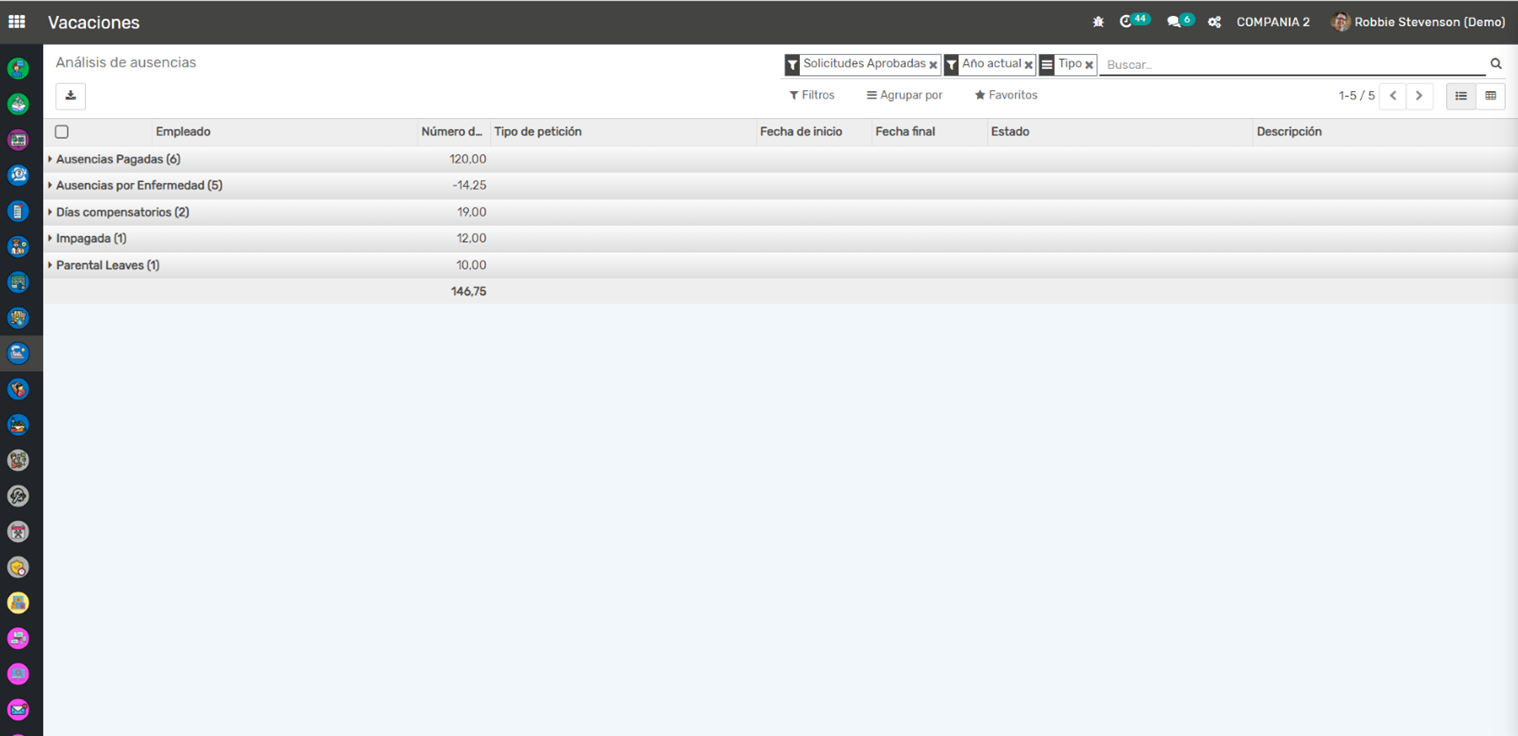Expand the Ausencias Pagadas group
This screenshot has width=1518, height=736.
point(117,159)
